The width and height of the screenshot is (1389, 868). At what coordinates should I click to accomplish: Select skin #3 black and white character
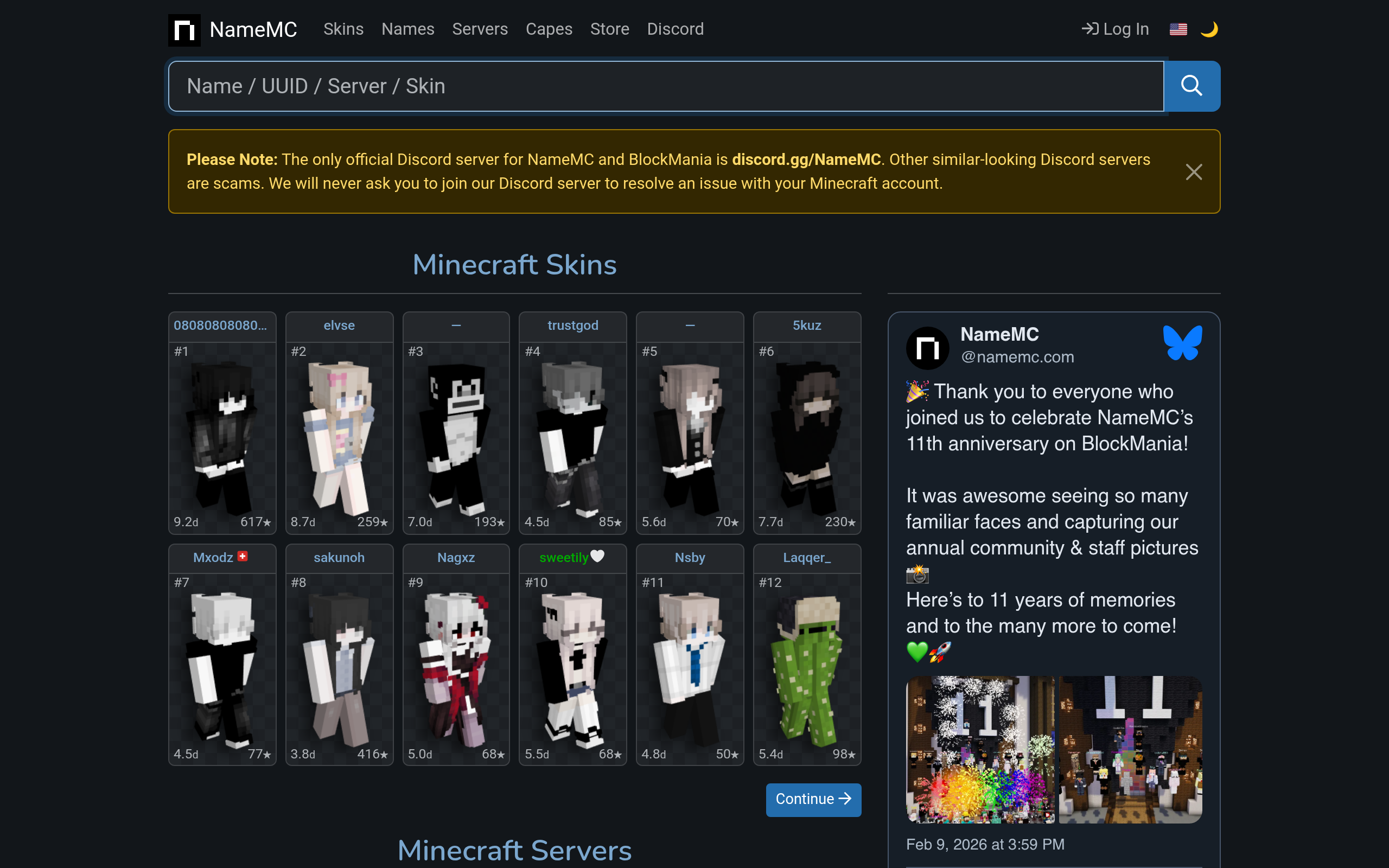coord(456,437)
